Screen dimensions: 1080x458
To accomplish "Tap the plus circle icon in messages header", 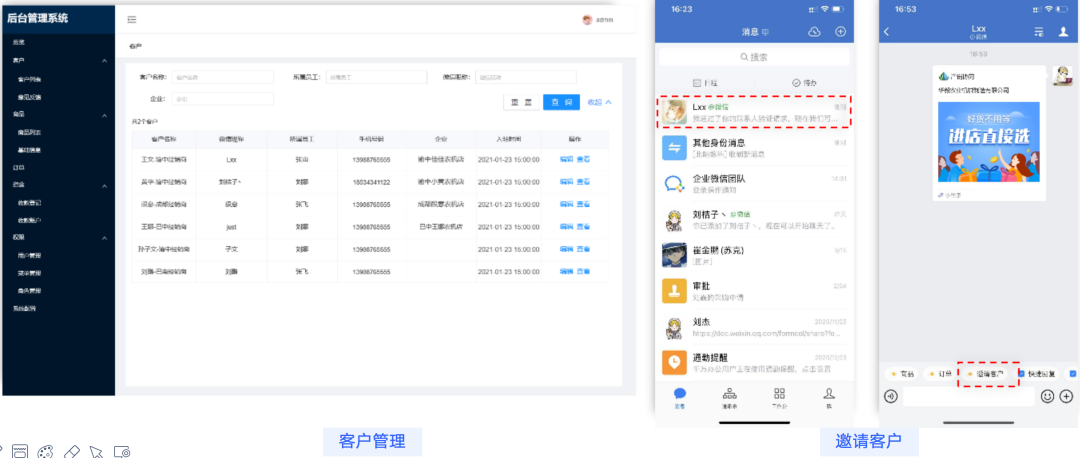I will pos(840,32).
